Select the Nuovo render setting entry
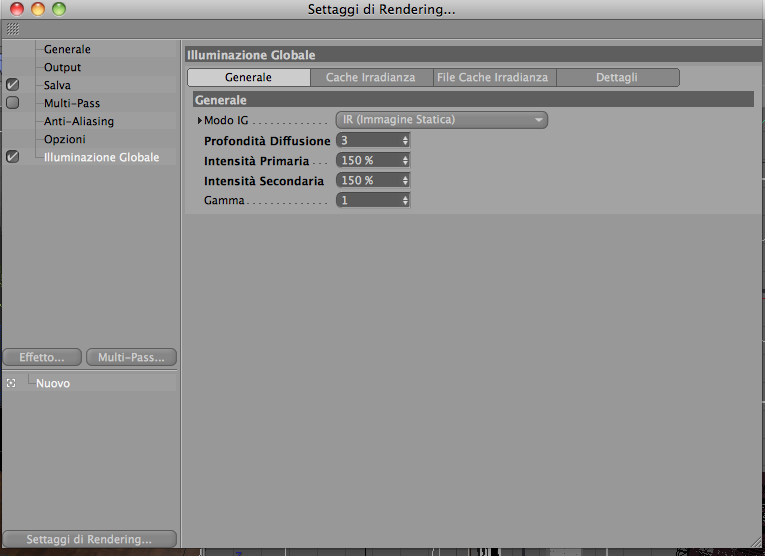 pyautogui.click(x=53, y=383)
